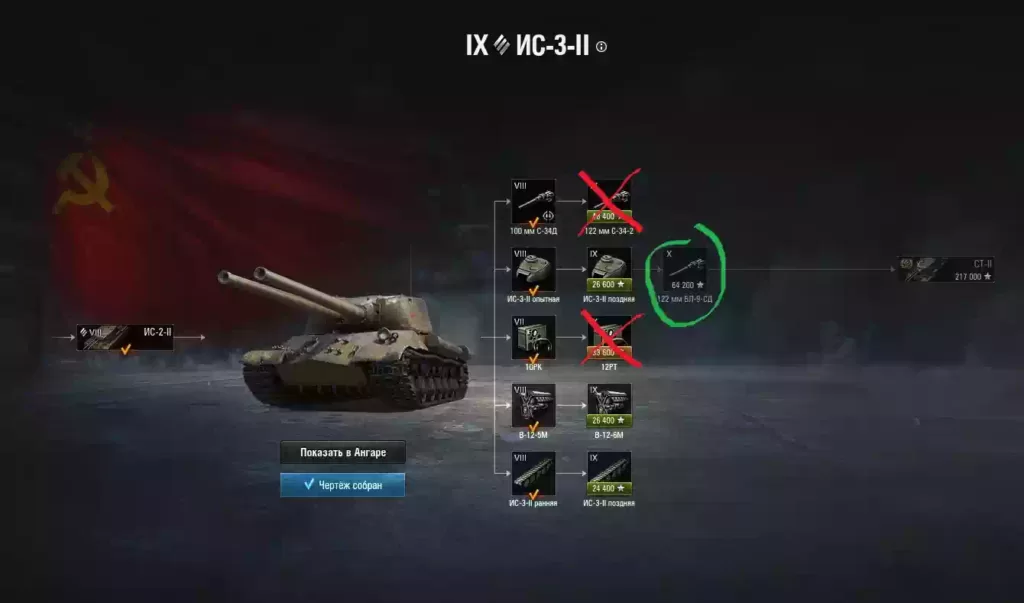Click the crossed-out 12РТ radio
The height and width of the screenshot is (603, 1024).
coord(609,338)
